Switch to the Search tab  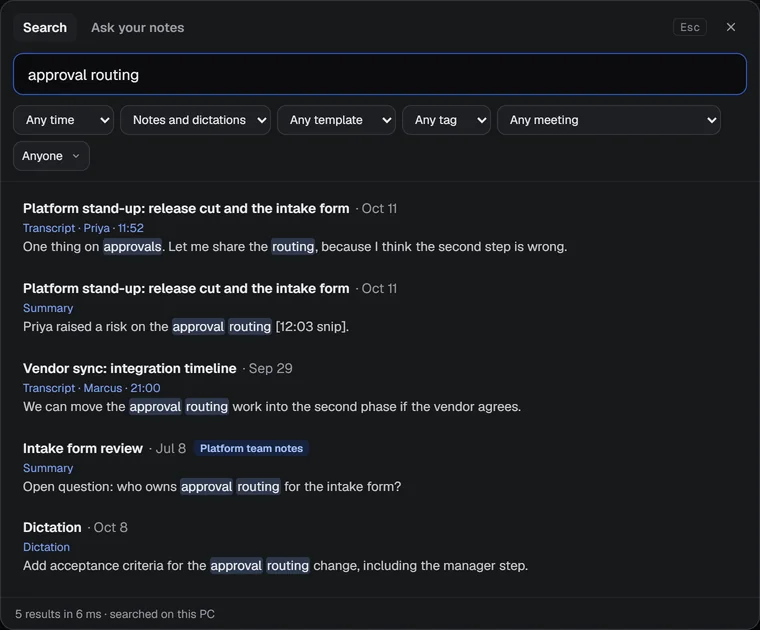tap(45, 28)
